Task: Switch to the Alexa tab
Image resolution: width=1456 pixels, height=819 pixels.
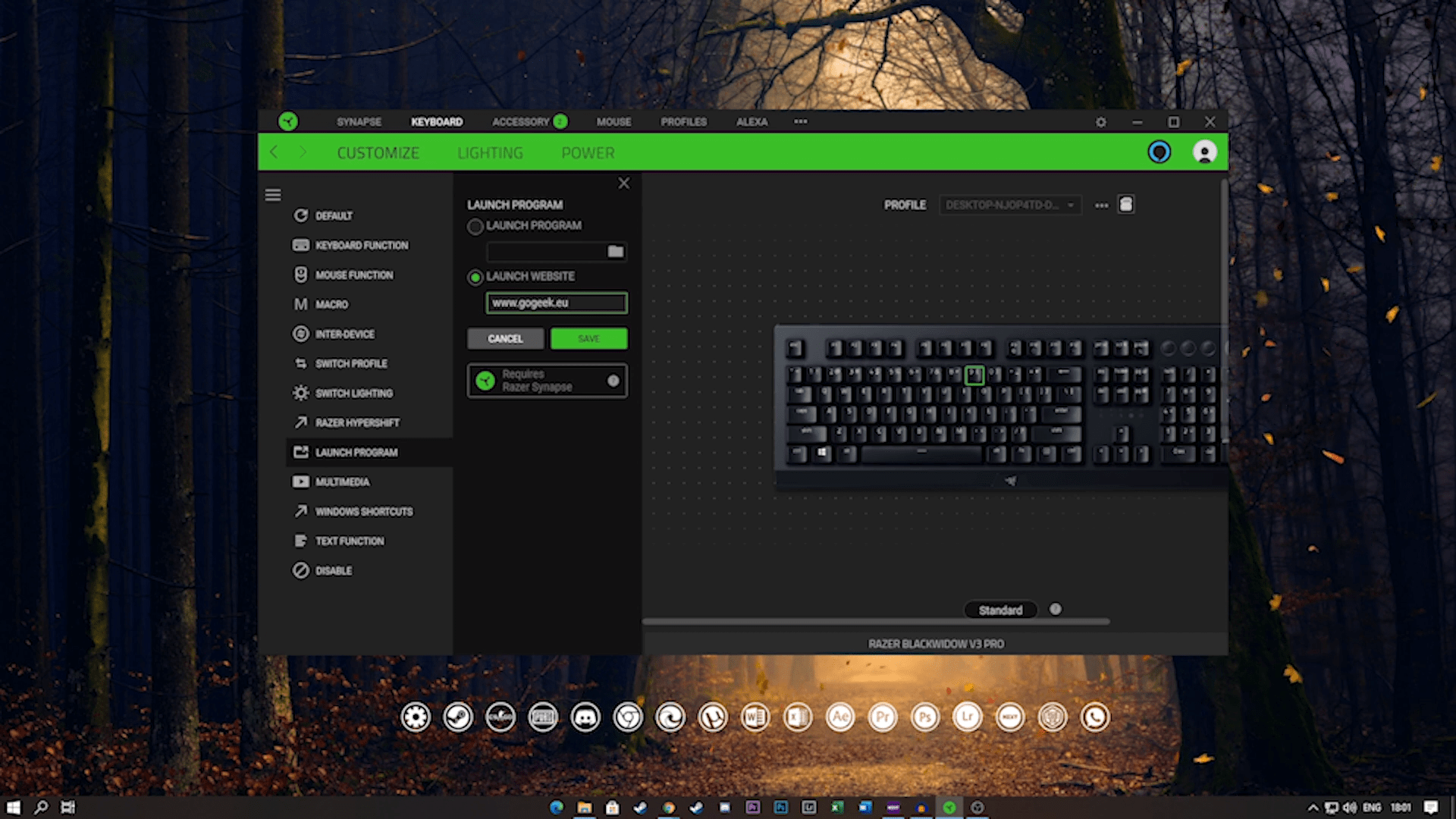Action: click(752, 122)
